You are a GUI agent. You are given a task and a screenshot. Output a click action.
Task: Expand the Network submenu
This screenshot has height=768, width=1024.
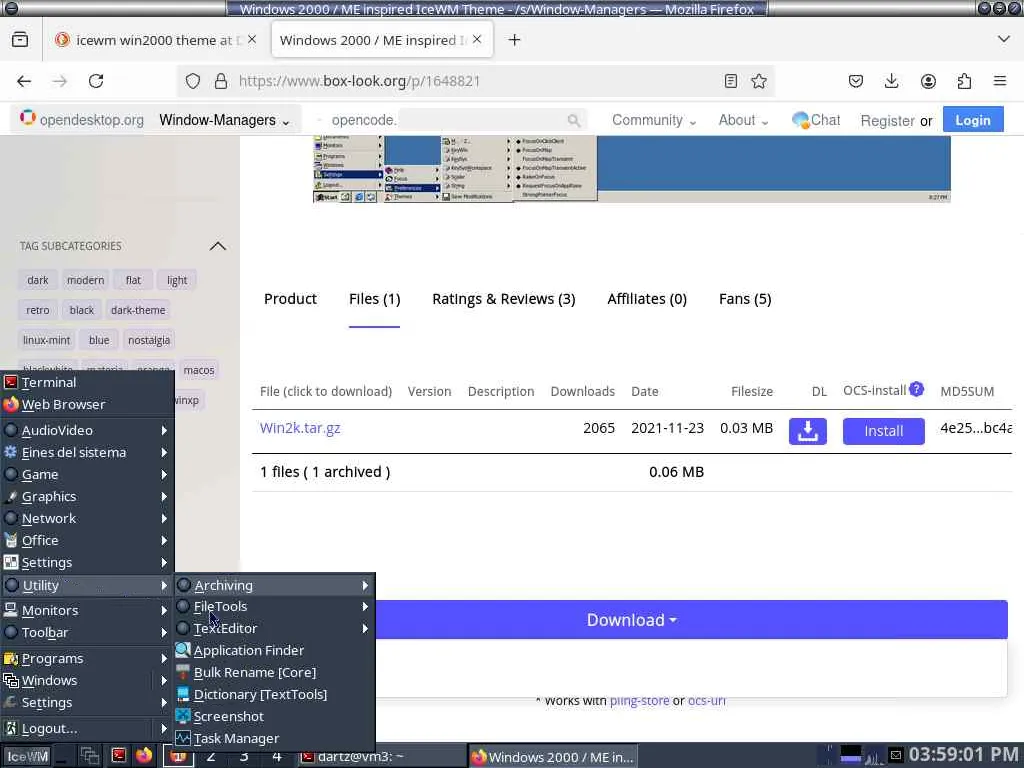point(88,519)
